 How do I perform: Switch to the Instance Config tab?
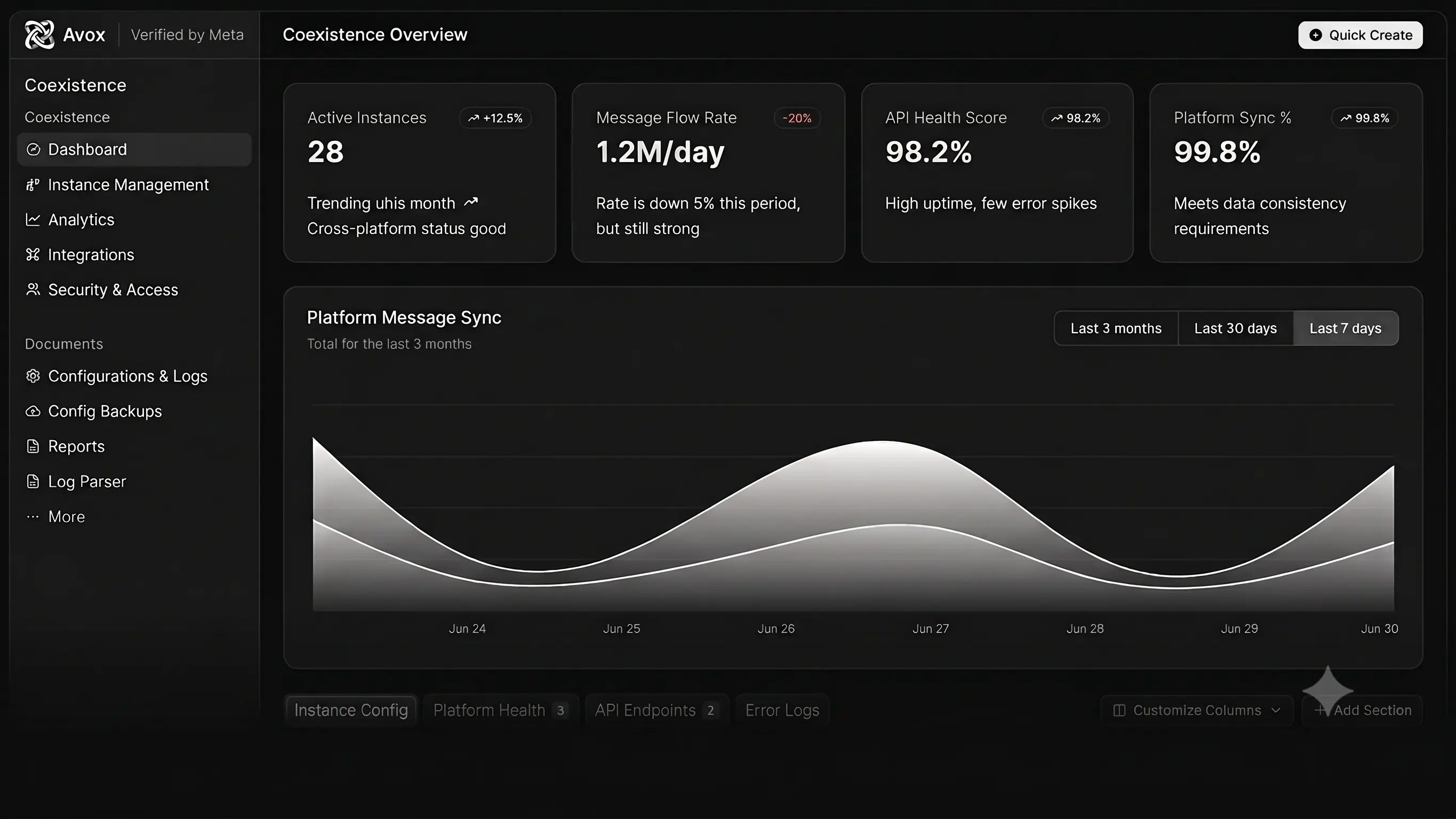[x=351, y=710]
